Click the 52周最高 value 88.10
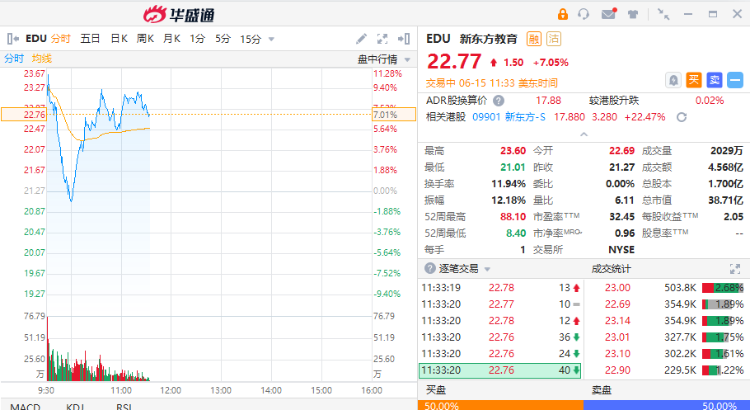750x410 pixels. pos(513,217)
